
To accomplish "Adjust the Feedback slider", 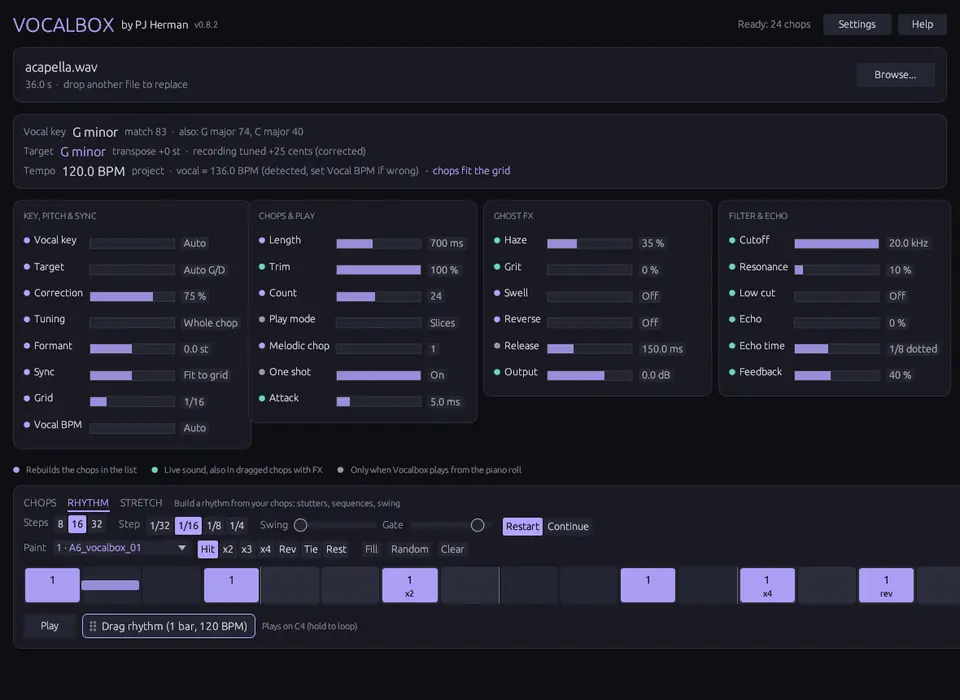I will [837, 375].
